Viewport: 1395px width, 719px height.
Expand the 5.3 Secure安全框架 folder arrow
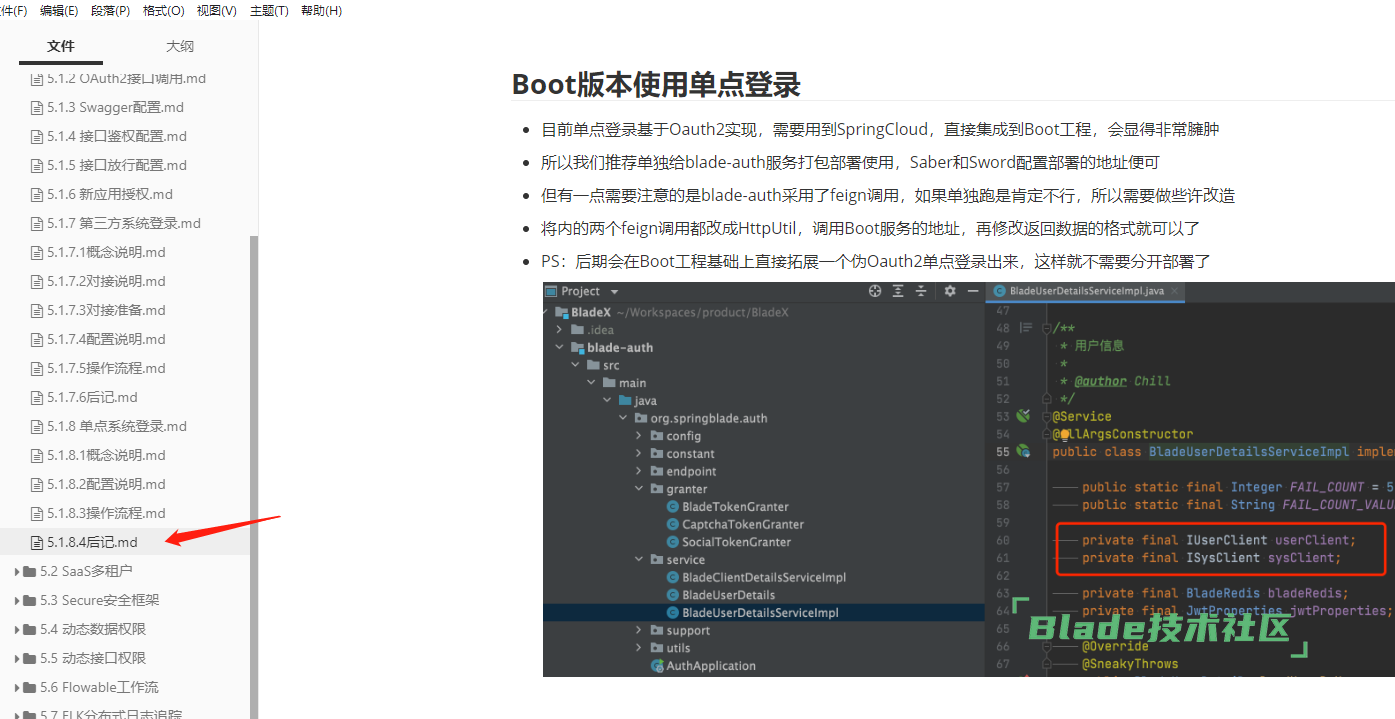coord(17,600)
